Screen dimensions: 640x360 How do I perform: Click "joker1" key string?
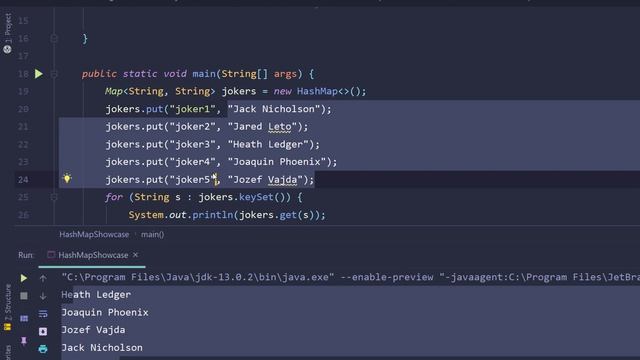click(x=192, y=109)
